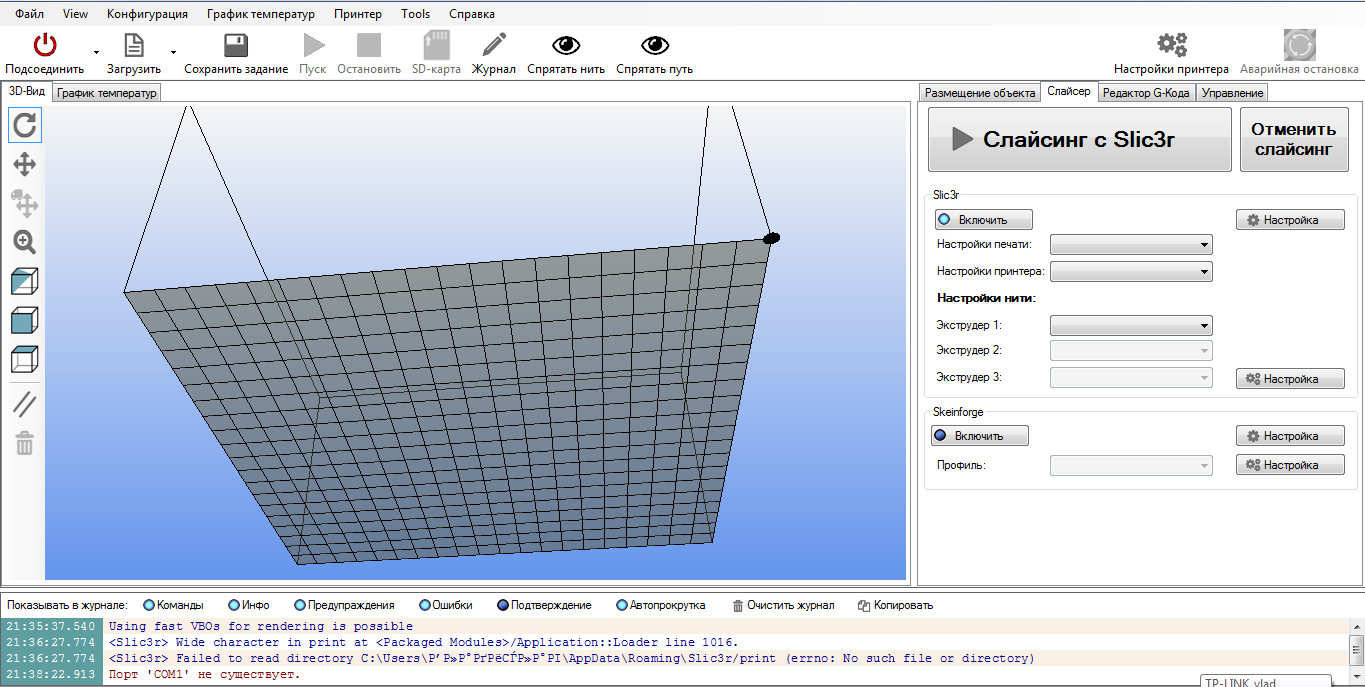Image resolution: width=1365 pixels, height=687 pixels.
Task: Click the Сохранить задание floppy icon
Action: point(236,45)
